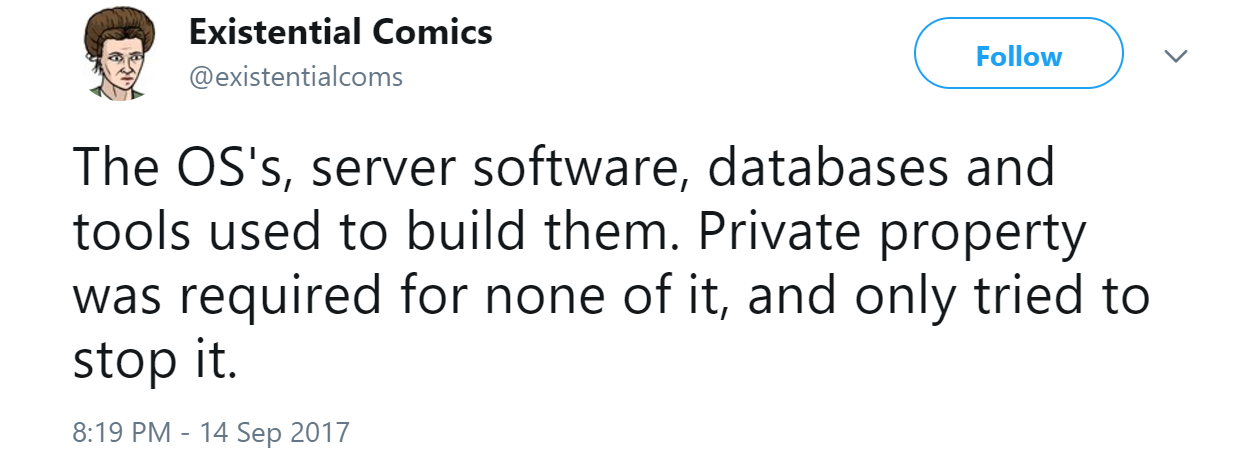The image size is (1259, 455).
Task: Open the Existential Comics profile name
Action: click(341, 32)
